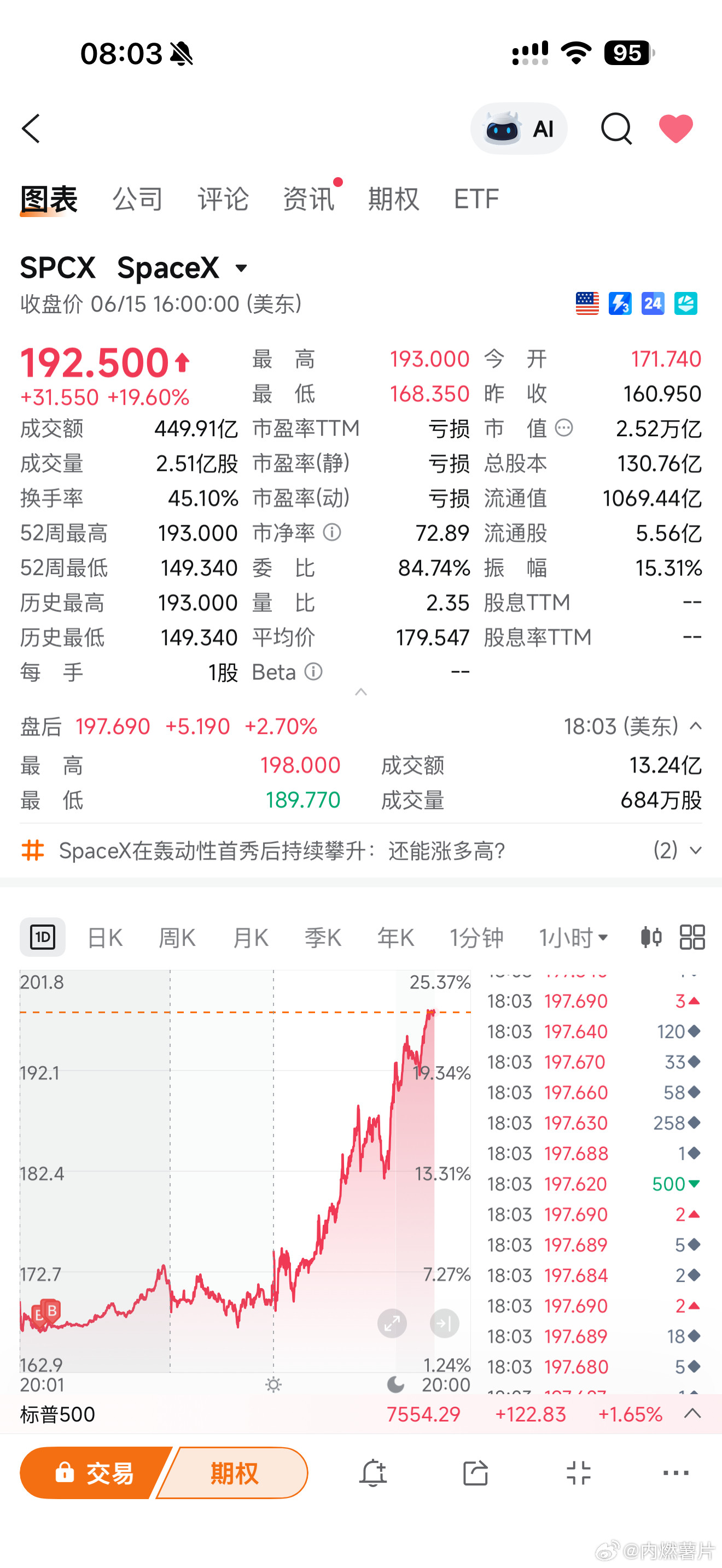Switch to the 期权 tab

[394, 199]
